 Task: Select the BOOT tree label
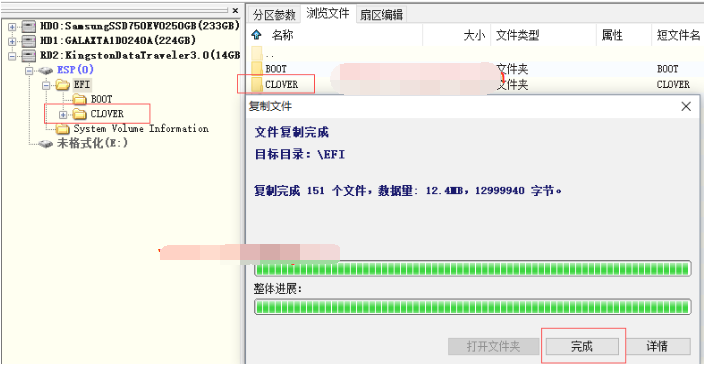pyautogui.click(x=101, y=99)
